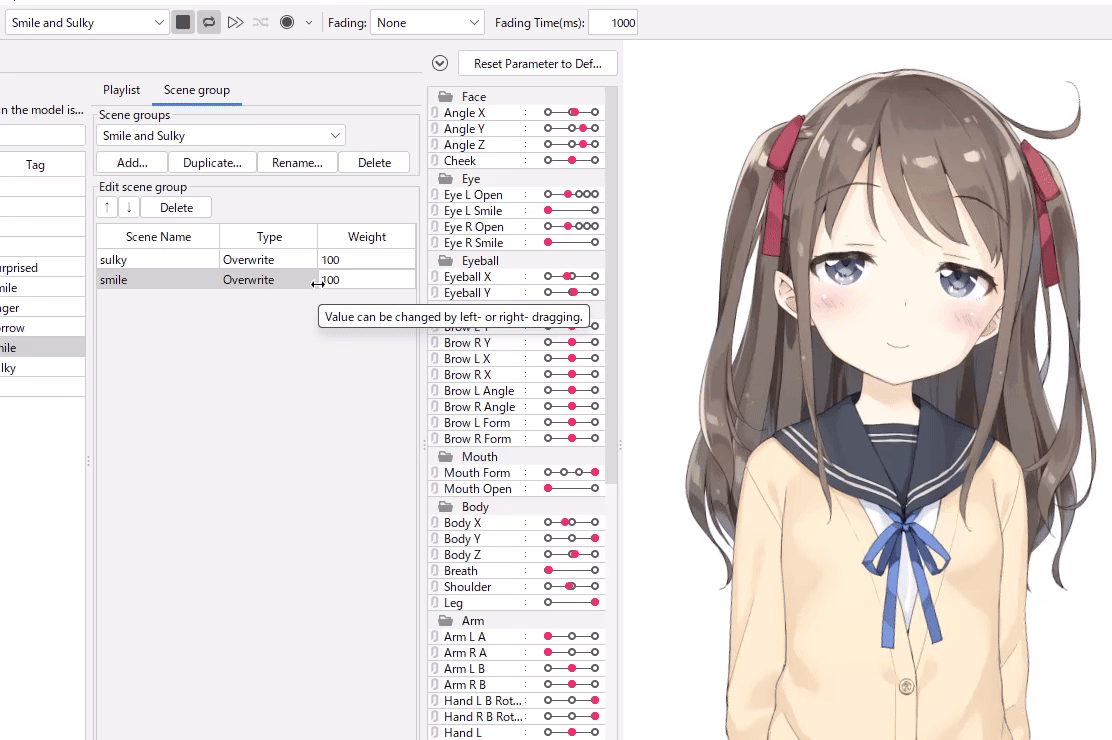Image resolution: width=1112 pixels, height=740 pixels.
Task: Click the icon beside Mouth Open
Action: (x=435, y=489)
